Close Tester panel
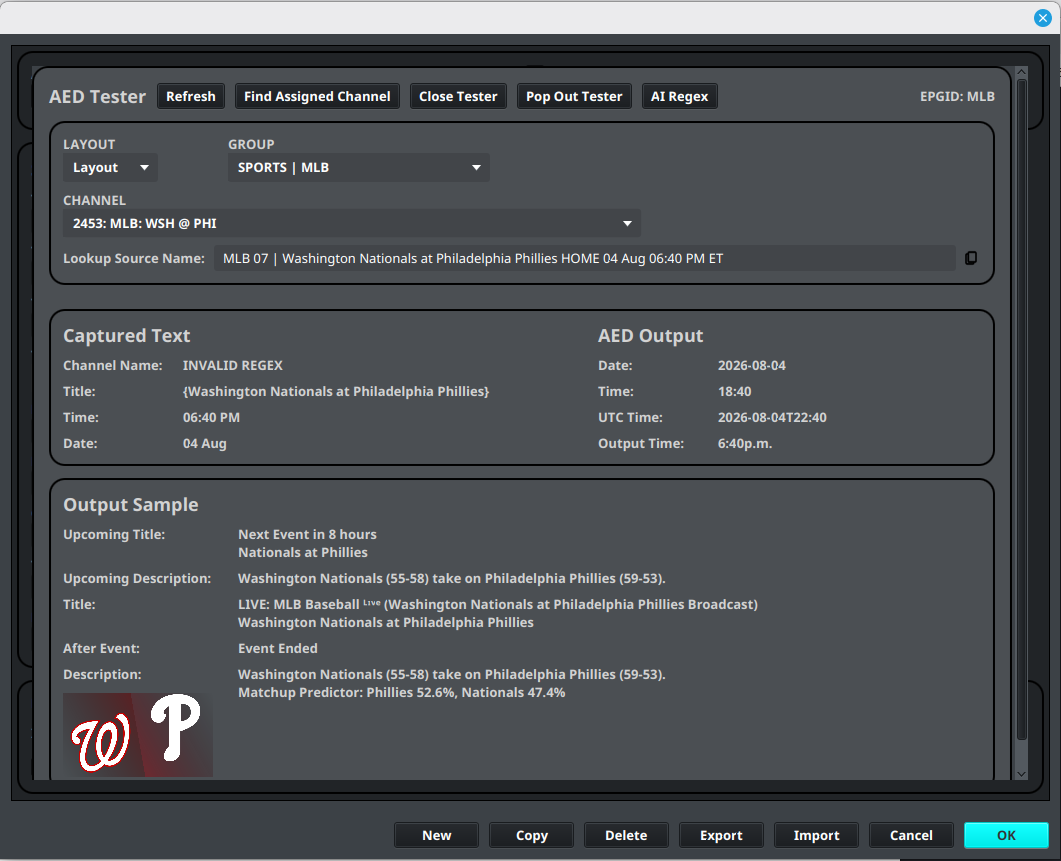Image resolution: width=1061 pixels, height=861 pixels. (x=458, y=96)
